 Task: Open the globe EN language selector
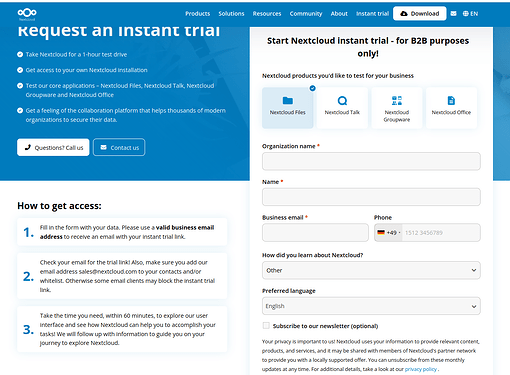pyautogui.click(x=470, y=14)
